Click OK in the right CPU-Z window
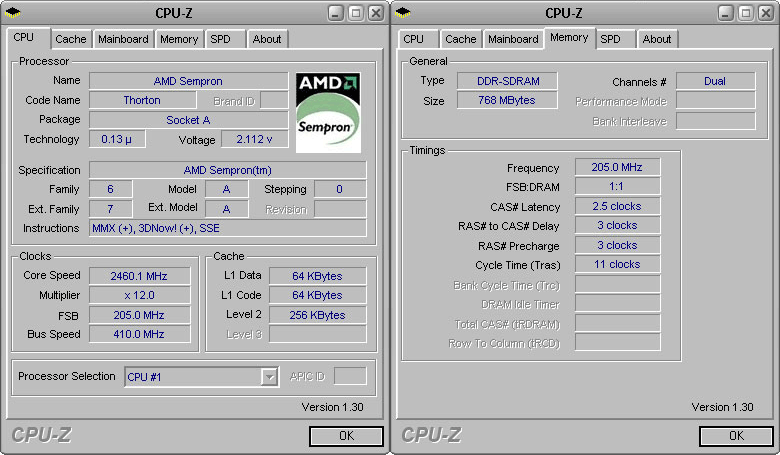Screen dimensions: 780x455 pyautogui.click(x=736, y=436)
